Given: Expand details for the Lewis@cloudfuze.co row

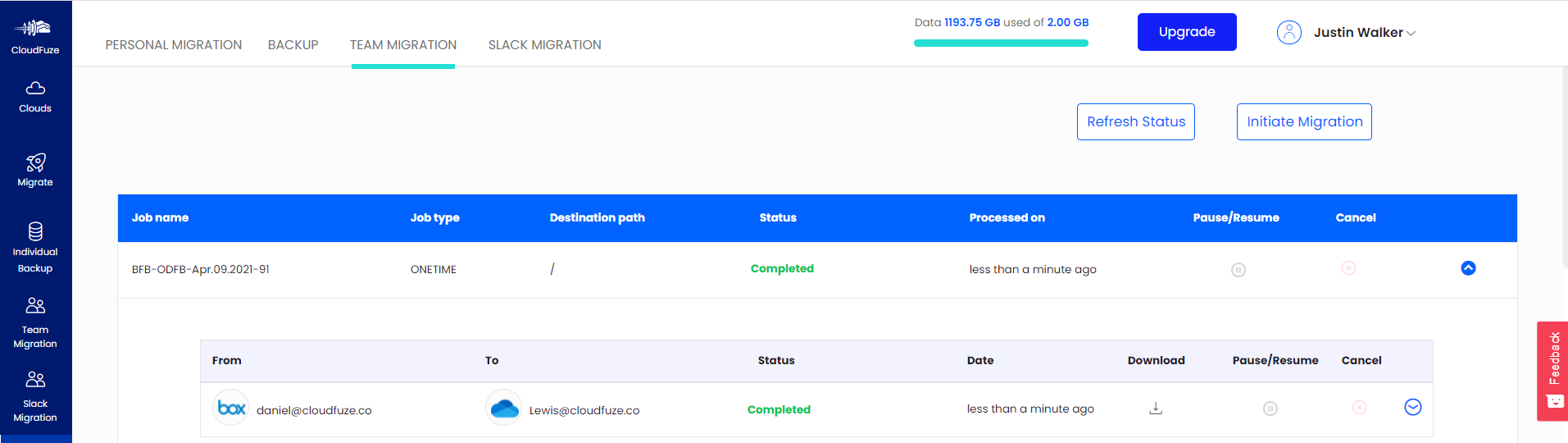Looking at the screenshot, I should pyautogui.click(x=1412, y=408).
